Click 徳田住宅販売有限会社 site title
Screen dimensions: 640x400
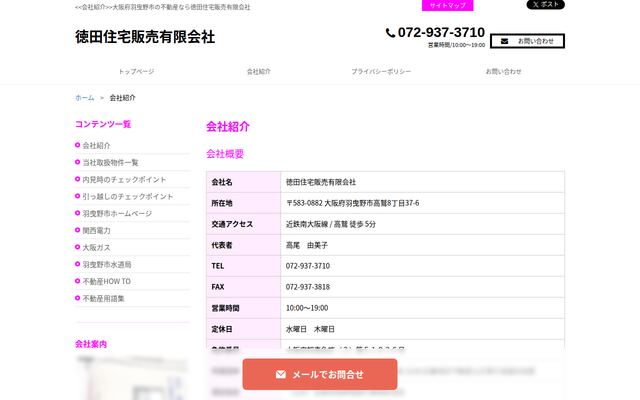pyautogui.click(x=145, y=37)
